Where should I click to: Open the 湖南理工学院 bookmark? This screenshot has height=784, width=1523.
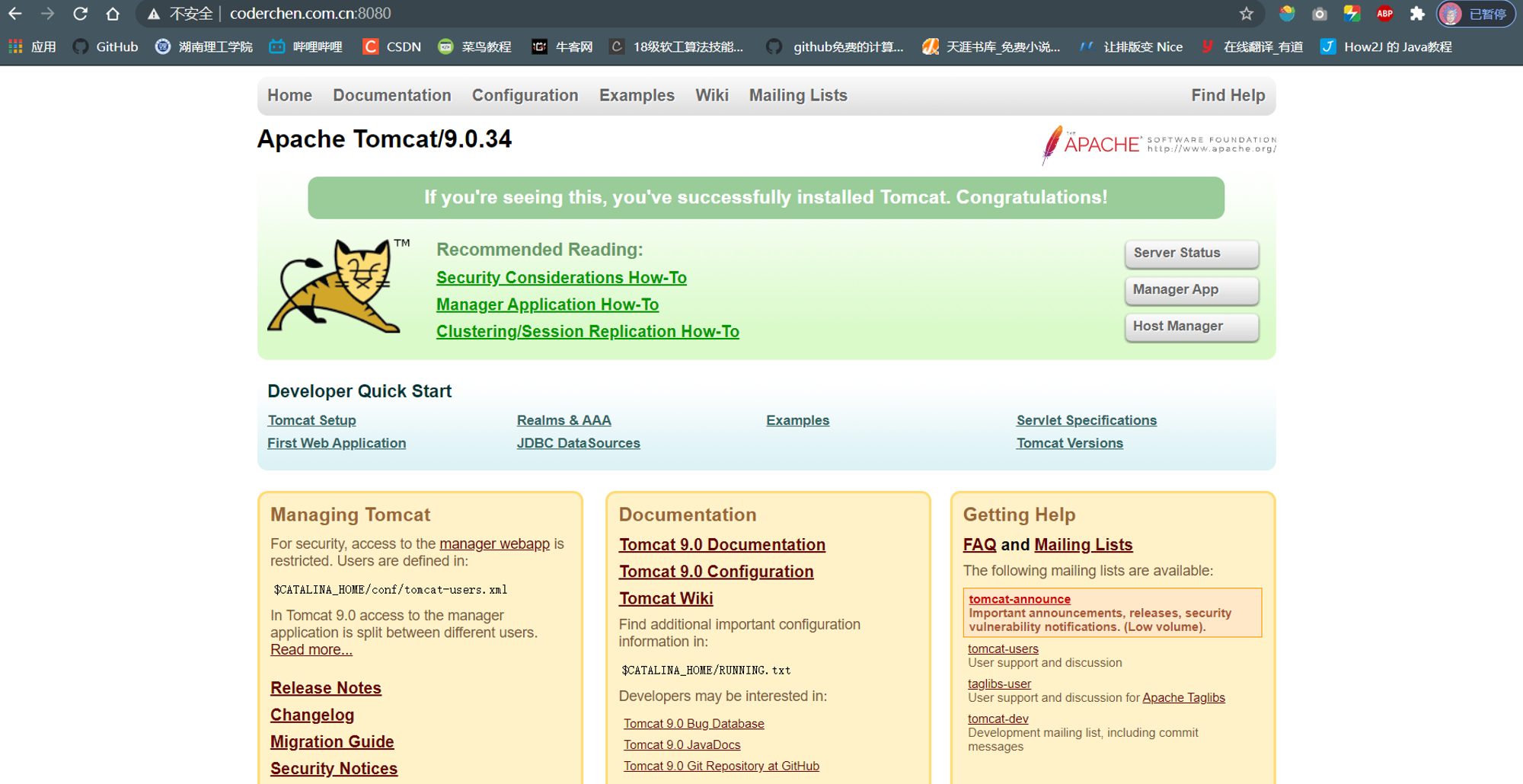pos(203,46)
